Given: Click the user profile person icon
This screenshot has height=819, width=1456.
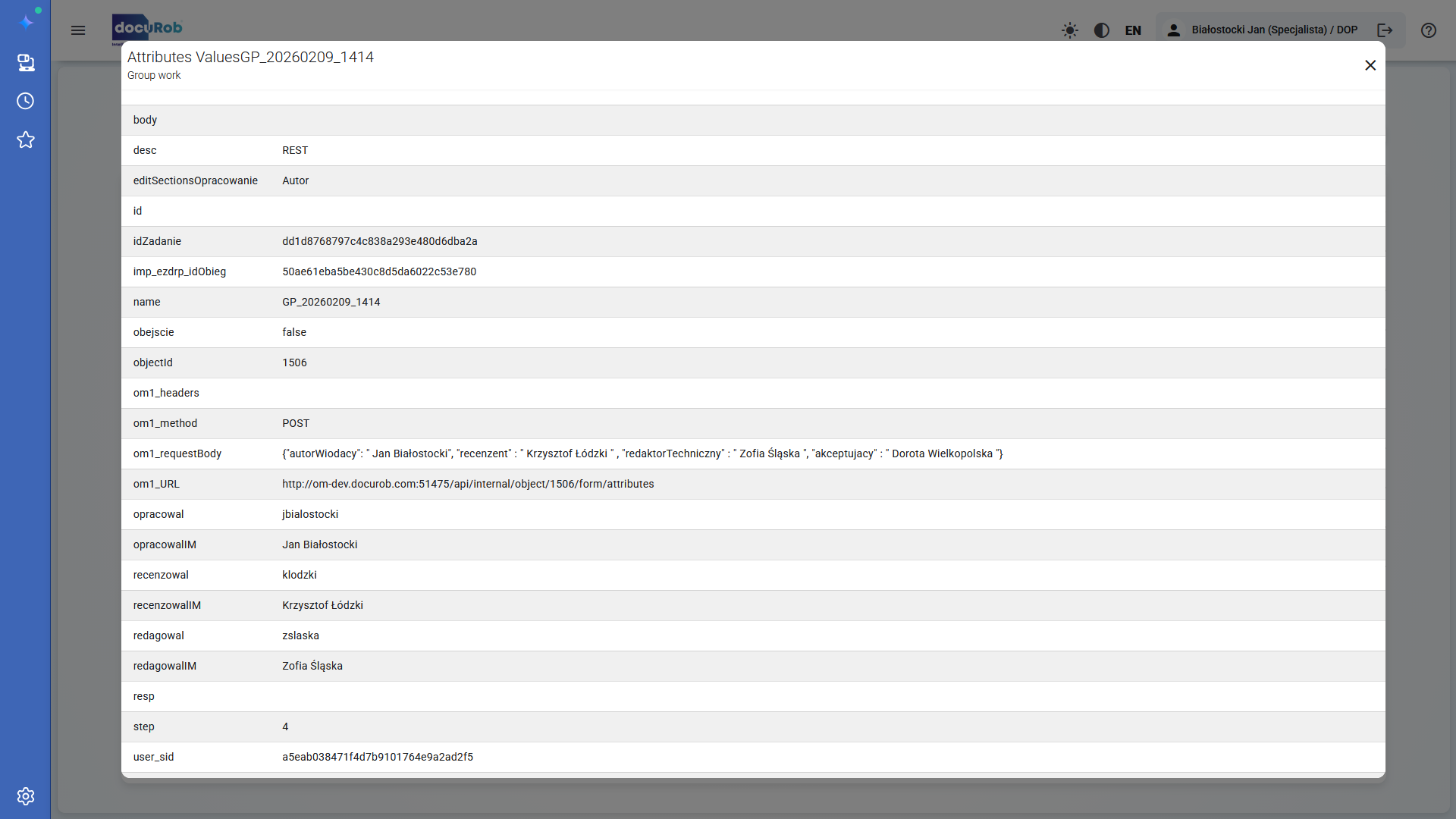Looking at the screenshot, I should click(x=1173, y=29).
